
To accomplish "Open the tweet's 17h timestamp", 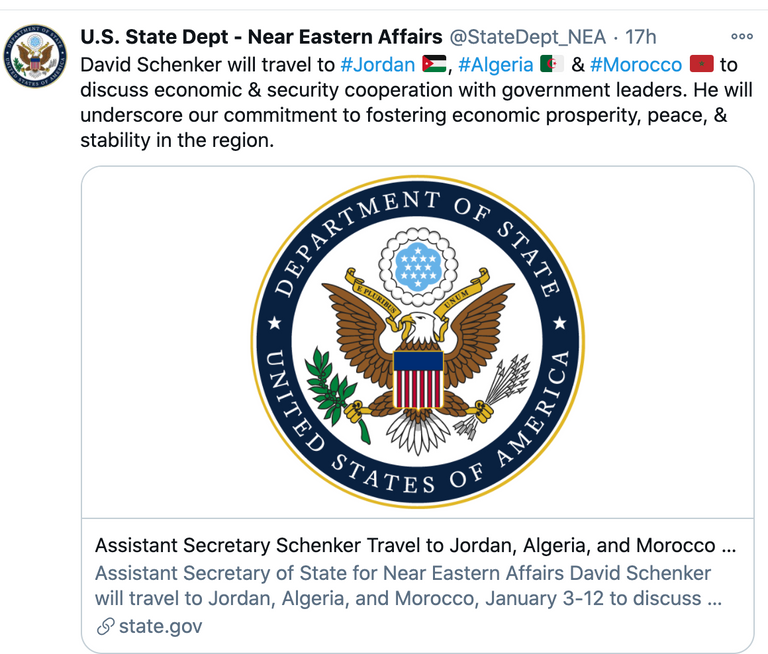I will point(641,37).
